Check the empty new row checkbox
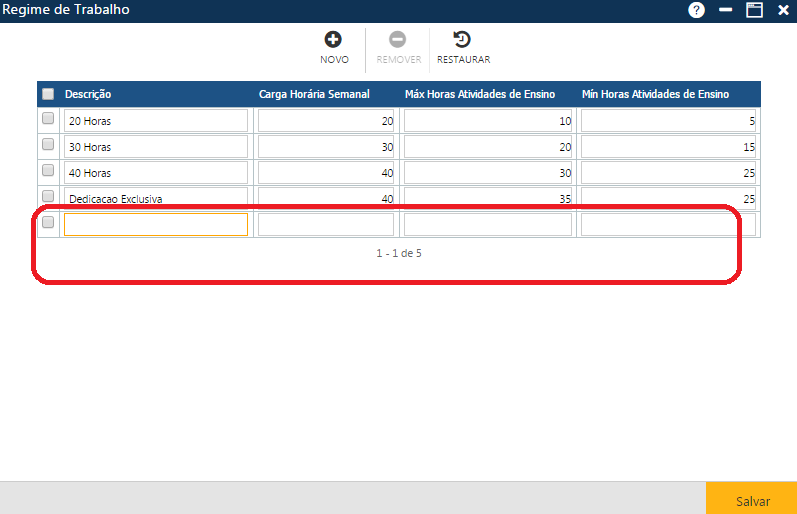Screen dimensions: 797x514 pyautogui.click(x=48, y=223)
